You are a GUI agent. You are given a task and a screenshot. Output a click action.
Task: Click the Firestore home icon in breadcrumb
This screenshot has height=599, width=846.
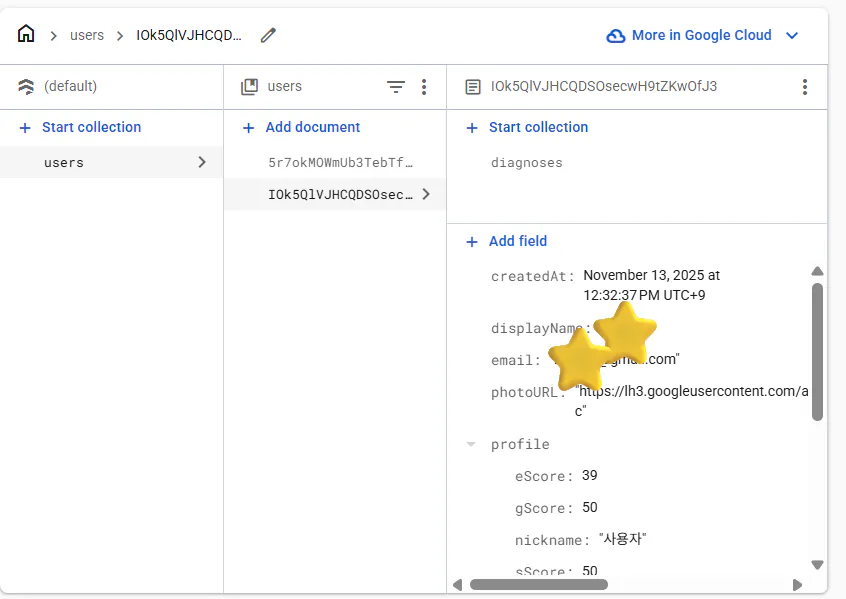point(26,33)
